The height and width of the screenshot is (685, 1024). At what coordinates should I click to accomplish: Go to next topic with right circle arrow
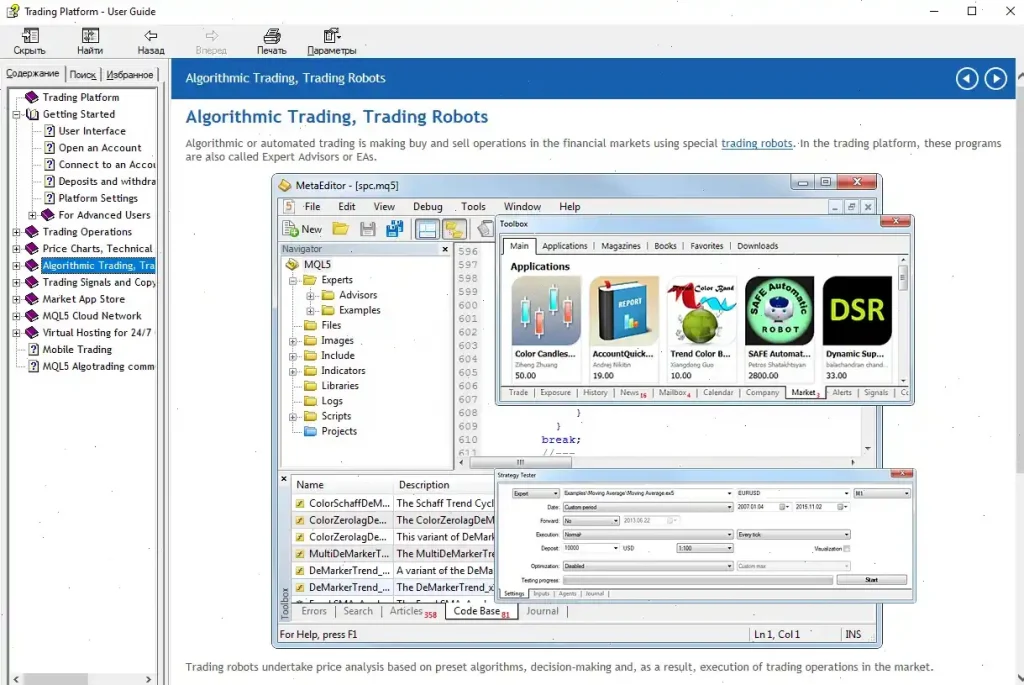(995, 79)
